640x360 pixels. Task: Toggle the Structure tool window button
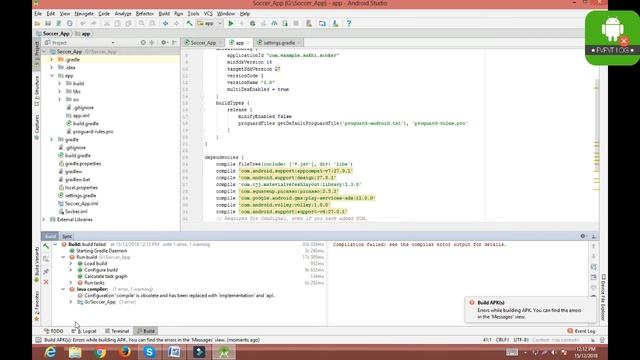click(37, 91)
